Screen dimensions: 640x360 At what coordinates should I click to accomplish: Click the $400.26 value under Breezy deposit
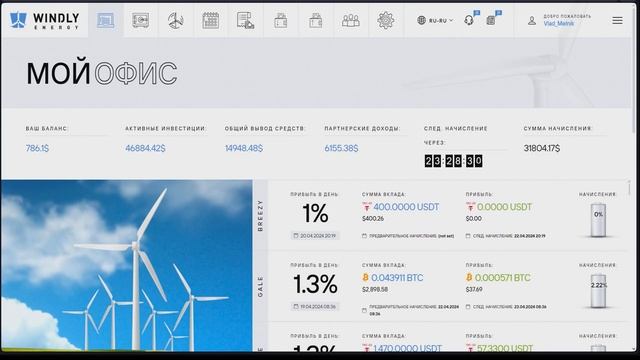point(373,219)
